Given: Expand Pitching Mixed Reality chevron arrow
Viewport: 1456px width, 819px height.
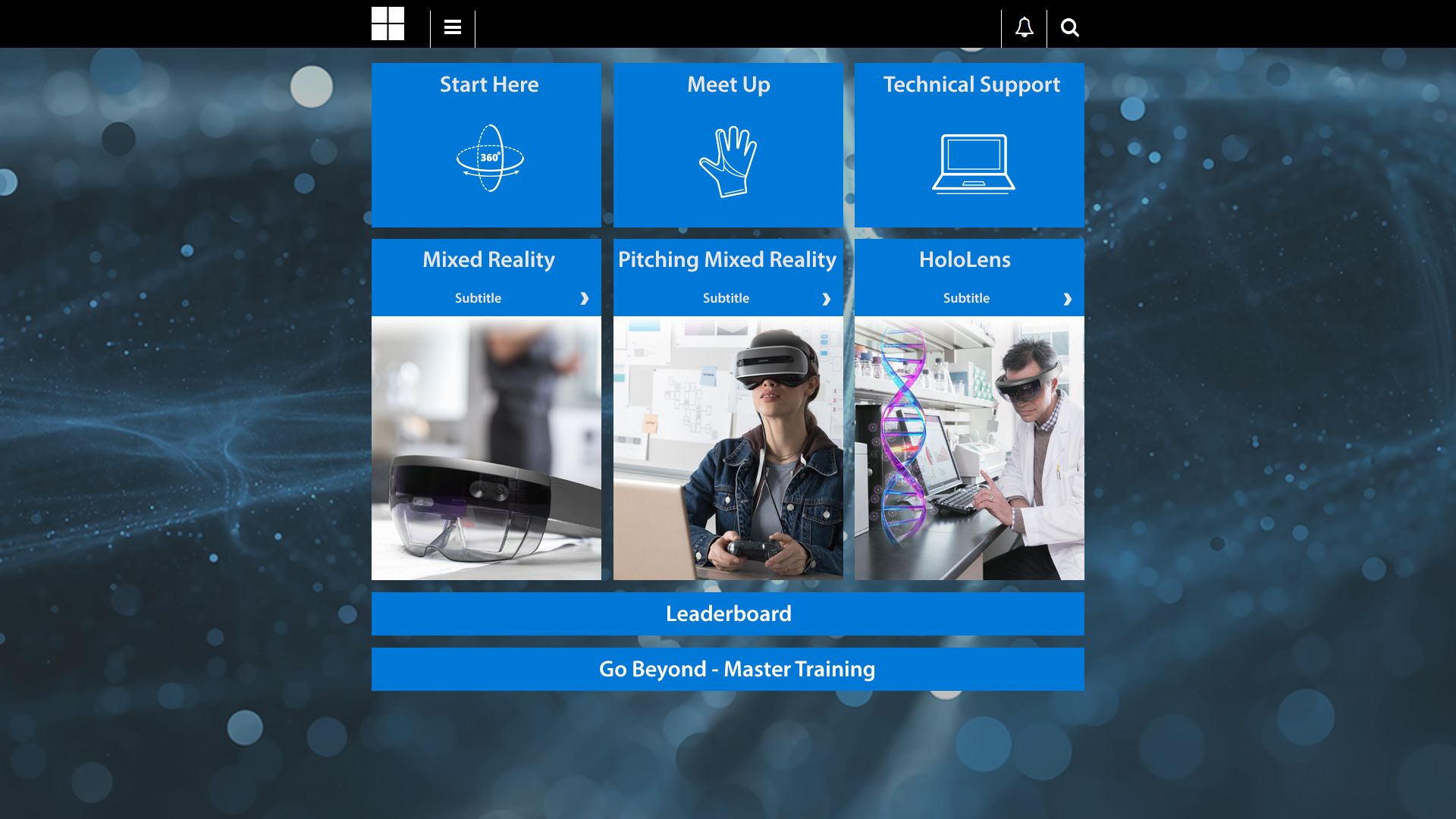Looking at the screenshot, I should [x=827, y=300].
